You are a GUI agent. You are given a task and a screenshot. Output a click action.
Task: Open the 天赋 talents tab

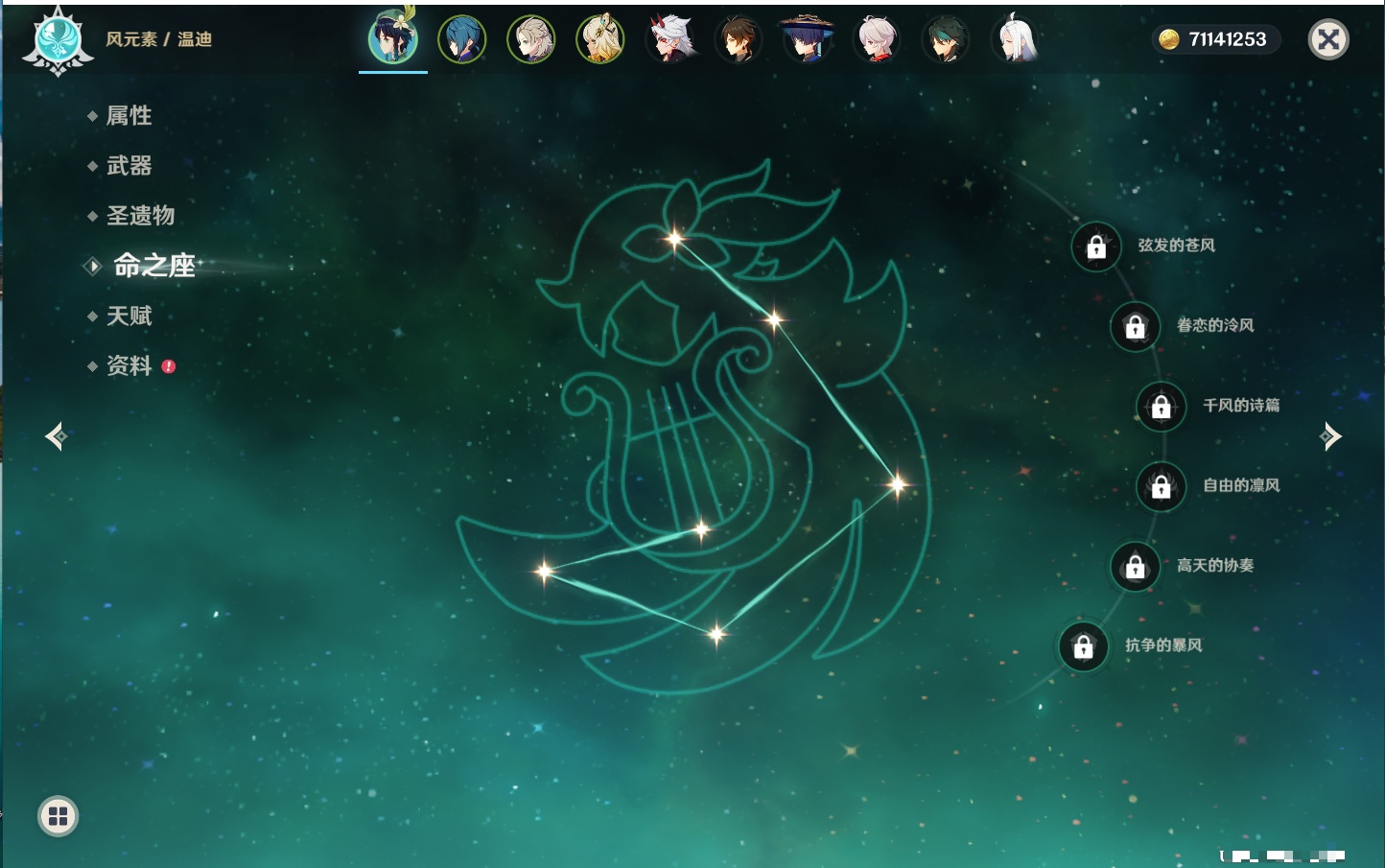click(129, 316)
